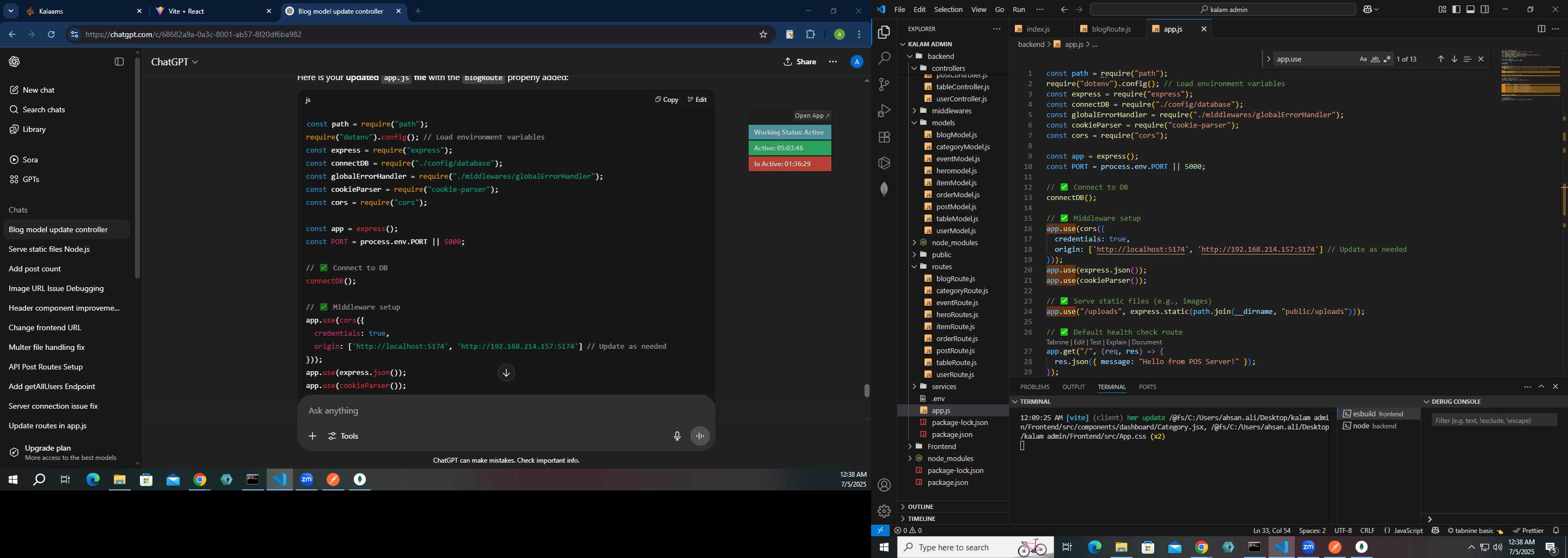This screenshot has width=1568, height=558.
Task: Maximize the VS Code panel with the up chevron
Action: pyautogui.click(x=1541, y=387)
